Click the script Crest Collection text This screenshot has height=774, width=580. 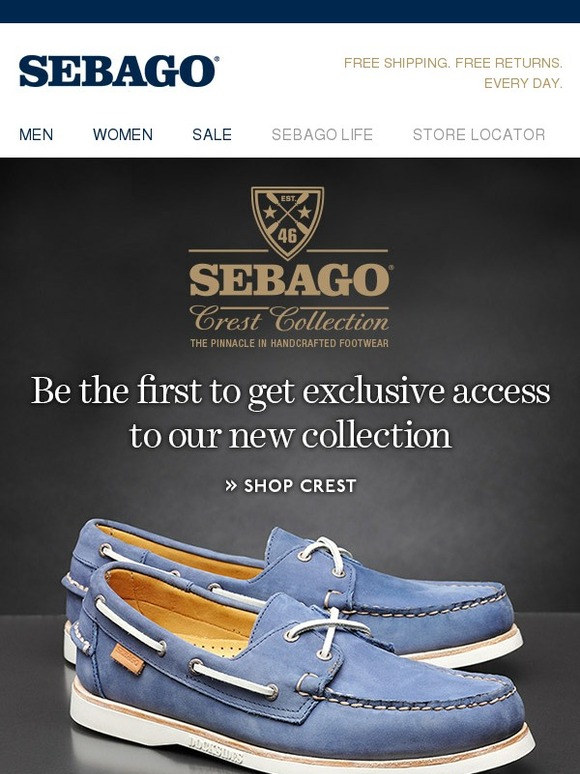coord(291,319)
